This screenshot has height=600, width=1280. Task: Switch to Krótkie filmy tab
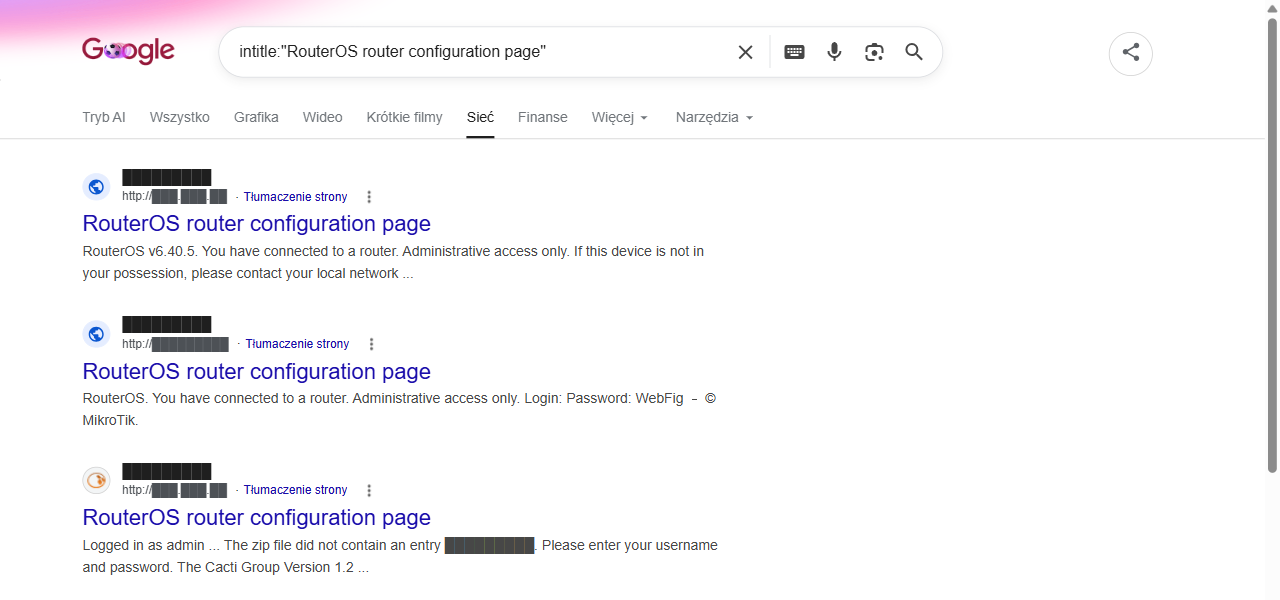(404, 117)
